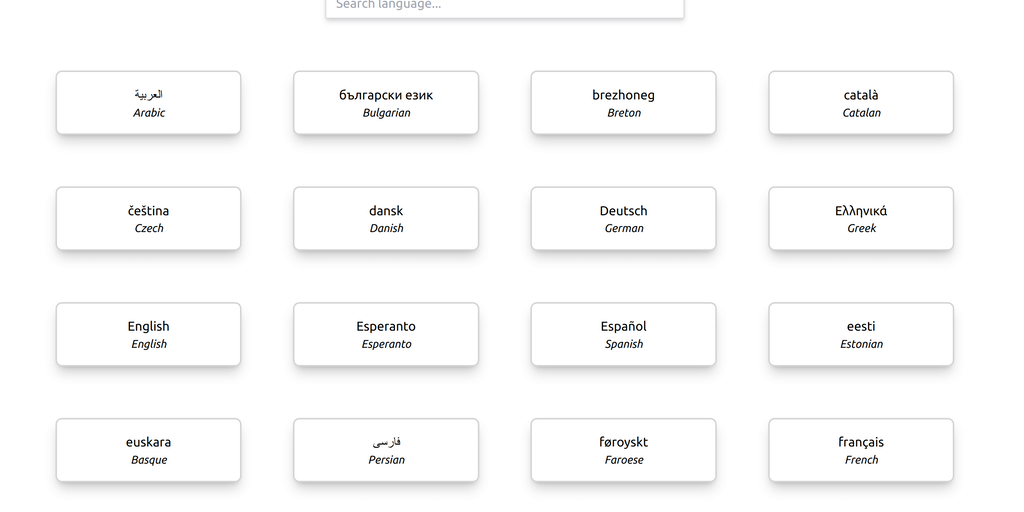Select English as the language
Viewport: 1024px width, 512px height.
click(x=148, y=334)
